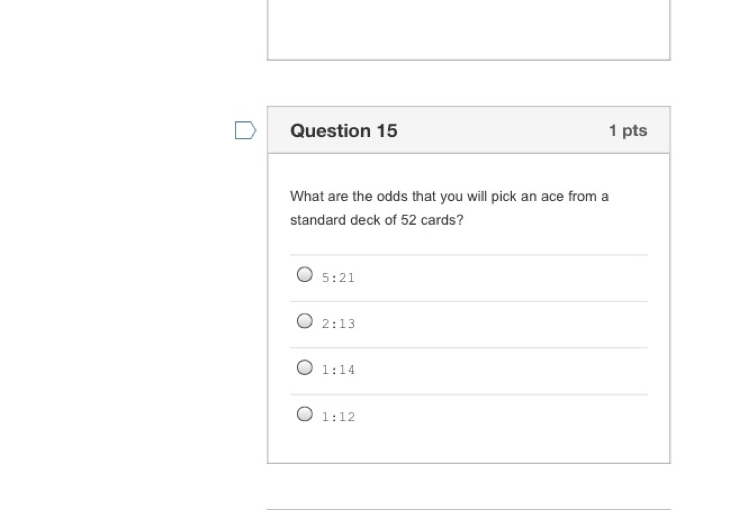
Task: Choose the 2:13 radio option
Action: tap(305, 321)
